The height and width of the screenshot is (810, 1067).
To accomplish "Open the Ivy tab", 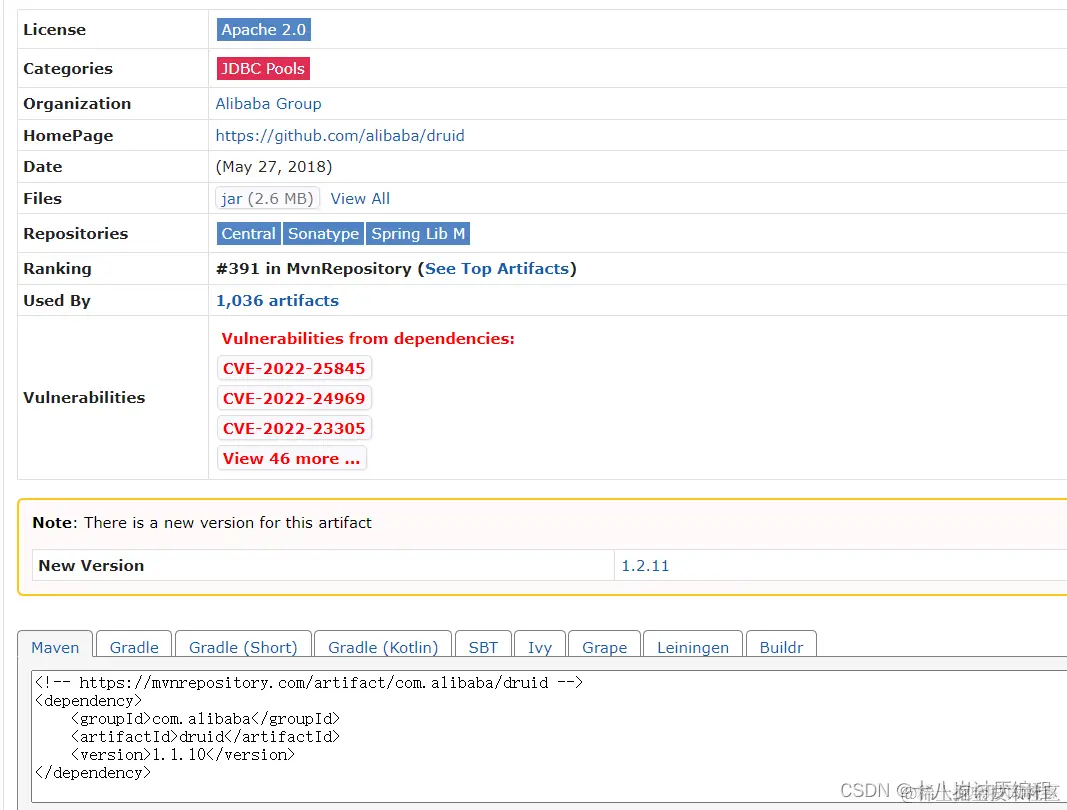I will pyautogui.click(x=539, y=647).
